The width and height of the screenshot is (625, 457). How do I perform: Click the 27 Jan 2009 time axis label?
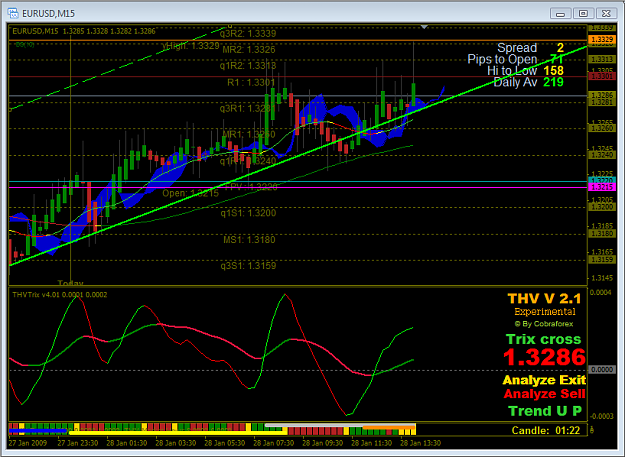[x=28, y=443]
